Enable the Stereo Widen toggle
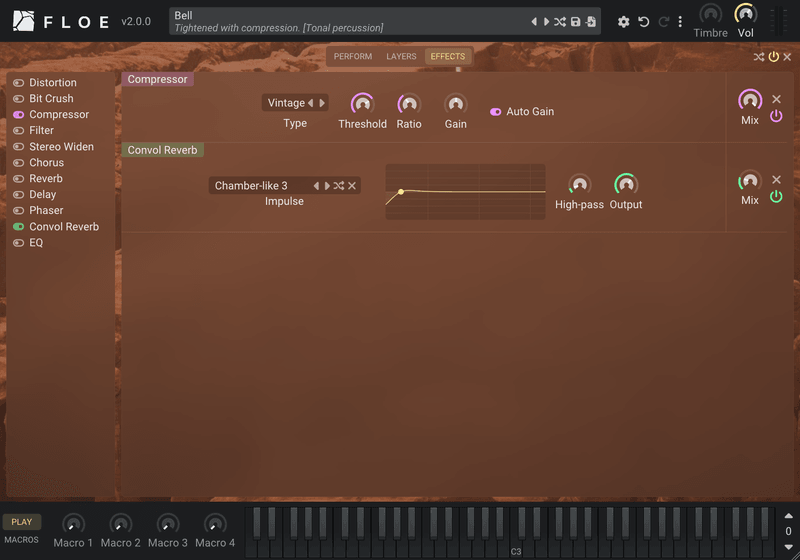The width and height of the screenshot is (800, 560). [x=18, y=147]
